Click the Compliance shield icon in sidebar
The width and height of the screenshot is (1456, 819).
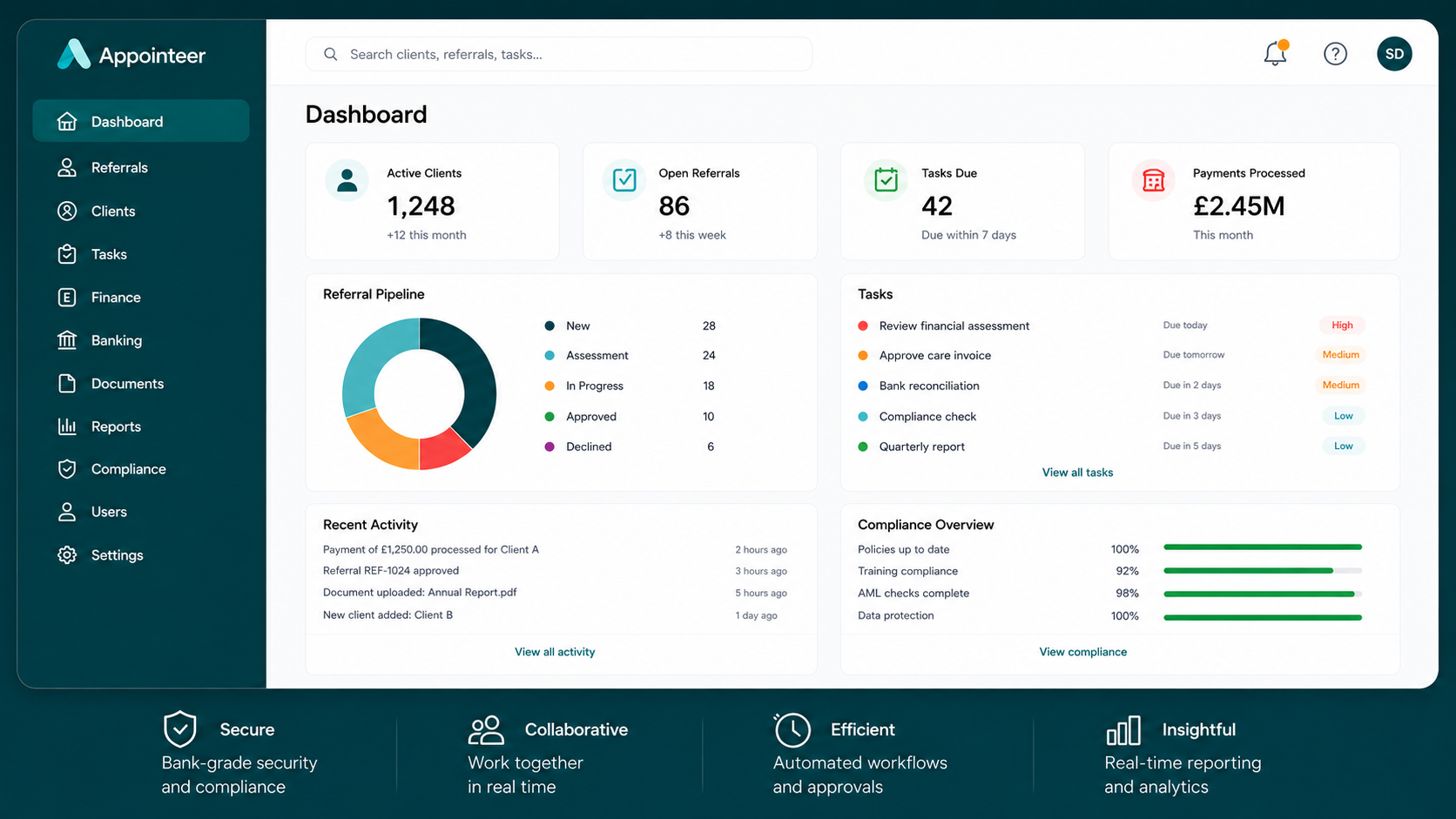click(x=67, y=469)
